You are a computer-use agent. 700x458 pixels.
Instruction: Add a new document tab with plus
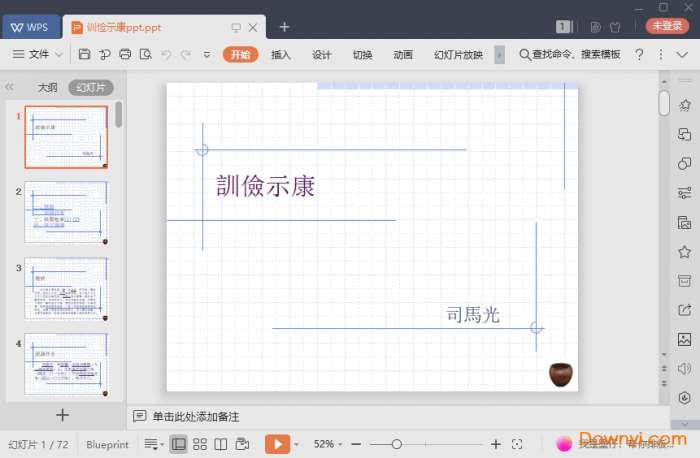click(x=284, y=27)
